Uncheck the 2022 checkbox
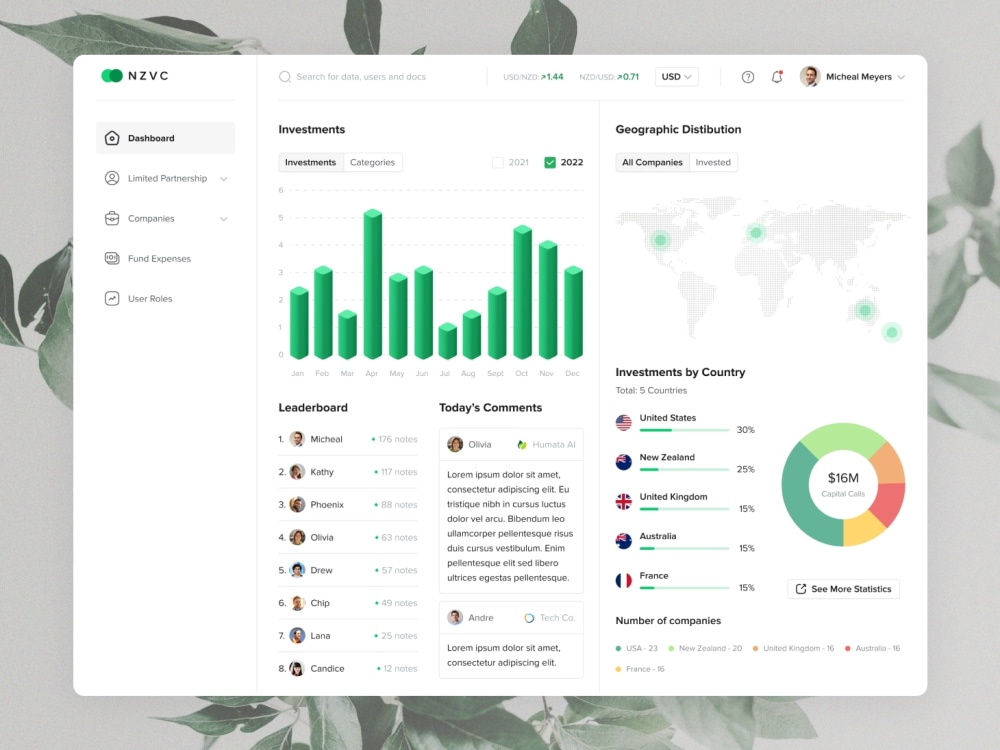This screenshot has width=1000, height=750. pos(548,161)
